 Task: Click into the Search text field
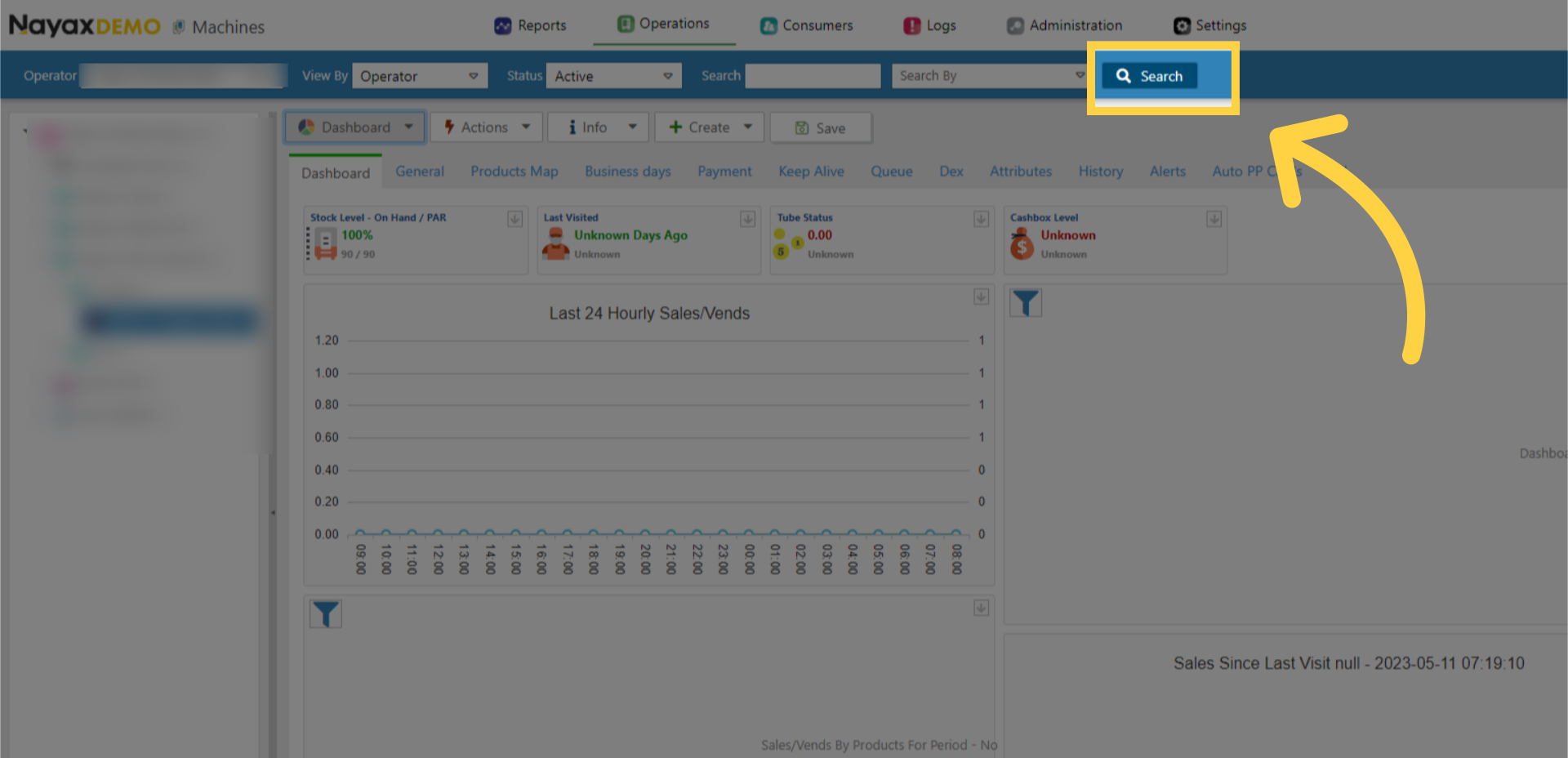click(x=813, y=76)
